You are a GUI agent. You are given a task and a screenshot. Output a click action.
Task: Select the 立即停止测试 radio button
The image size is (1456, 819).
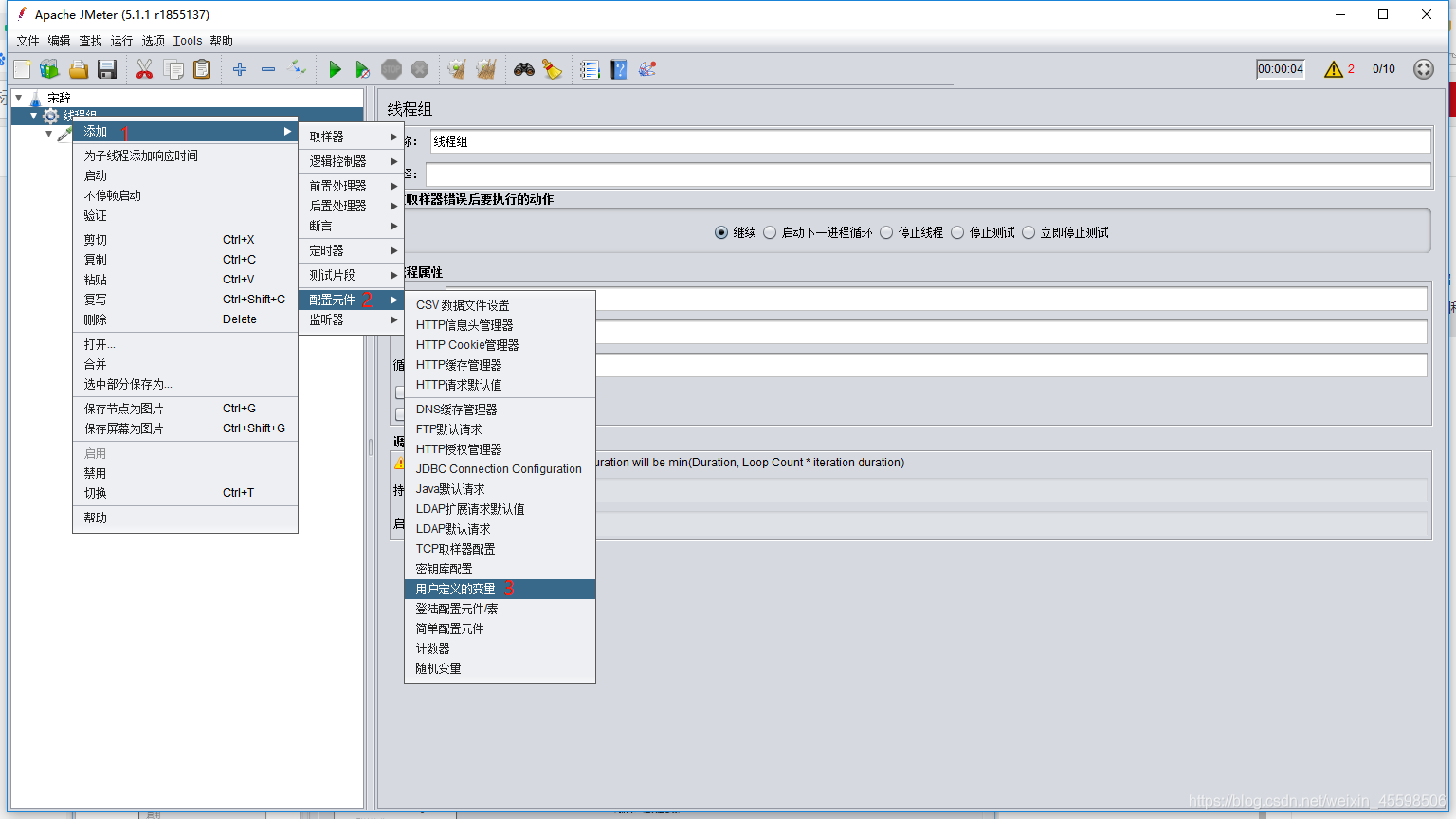point(1028,232)
